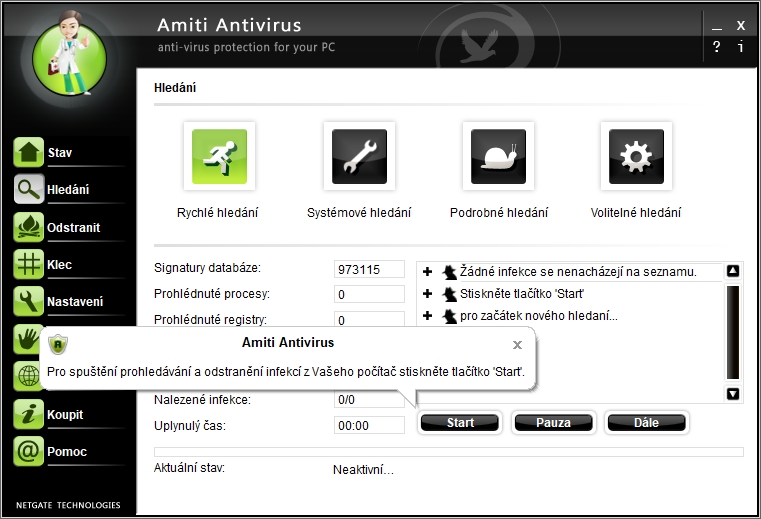Click the hand icon in sidebar
Image resolution: width=761 pixels, height=519 pixels.
click(26, 339)
